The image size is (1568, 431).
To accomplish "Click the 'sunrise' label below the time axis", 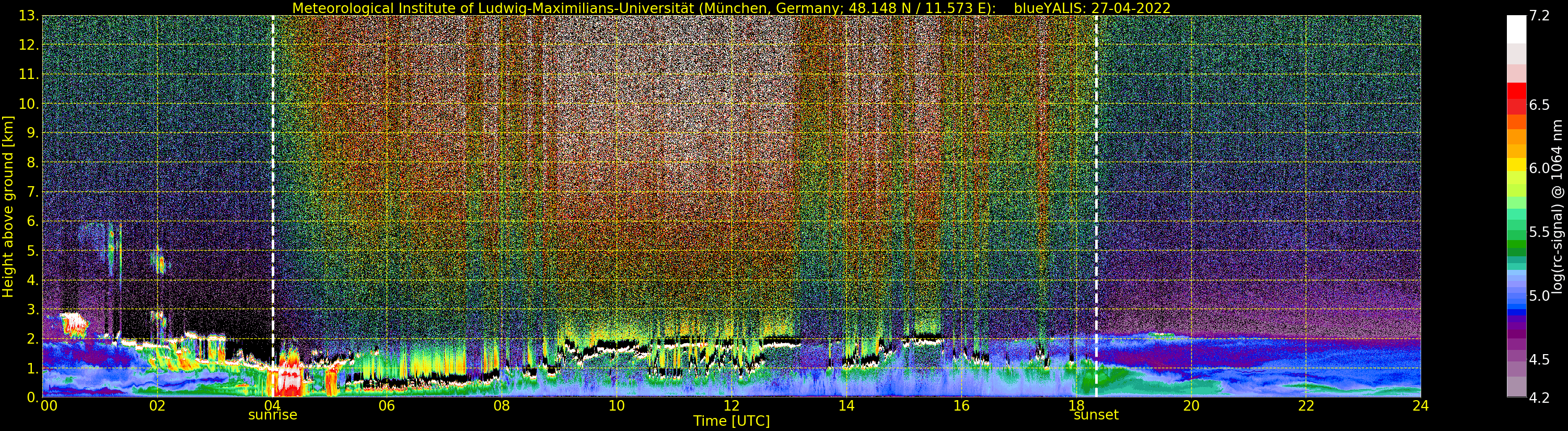I will (x=273, y=415).
